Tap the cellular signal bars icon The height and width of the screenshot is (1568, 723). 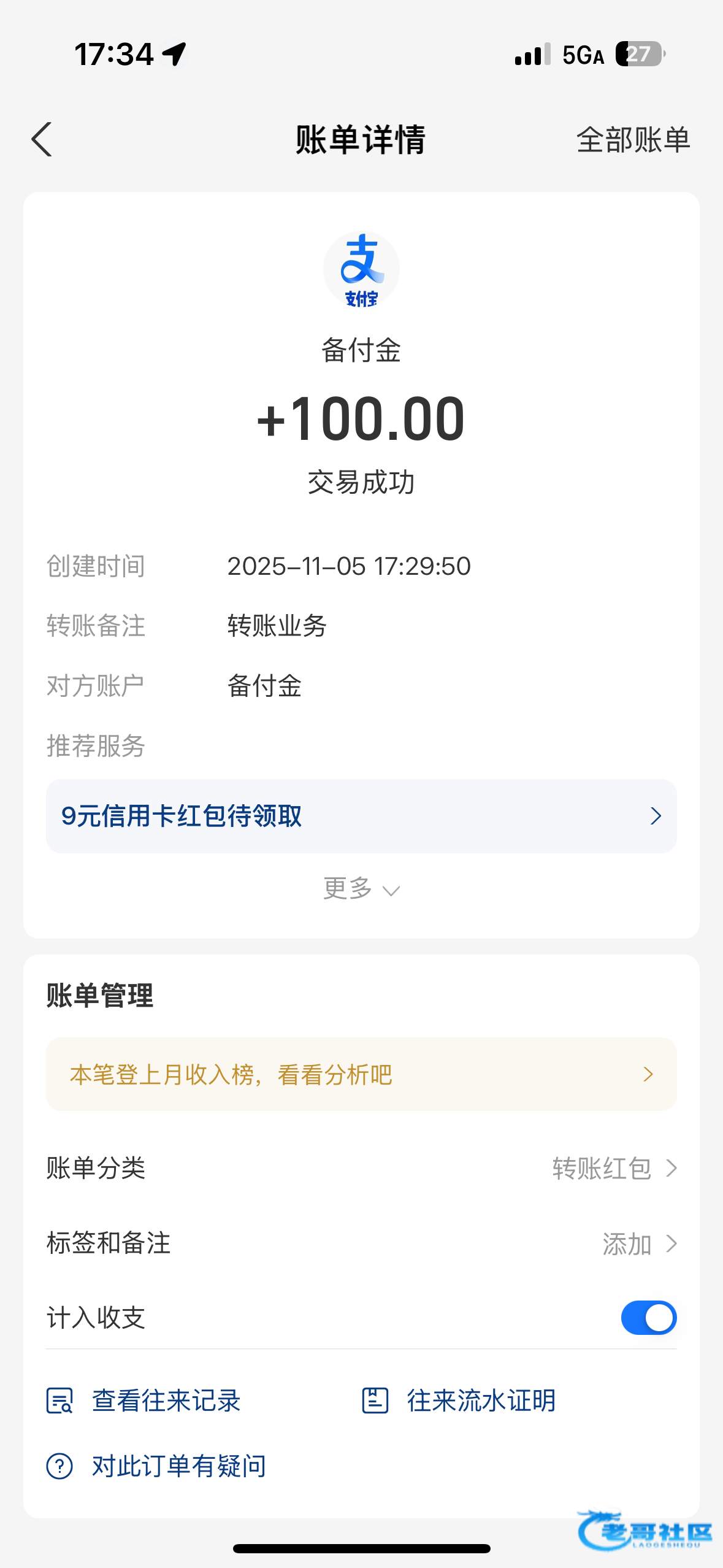coord(532,55)
